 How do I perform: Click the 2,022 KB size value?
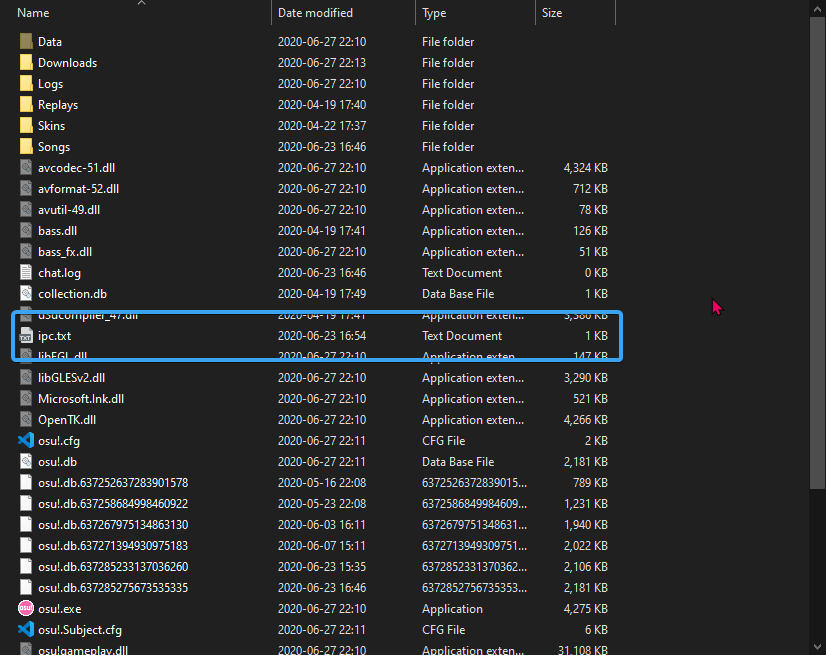click(586, 546)
